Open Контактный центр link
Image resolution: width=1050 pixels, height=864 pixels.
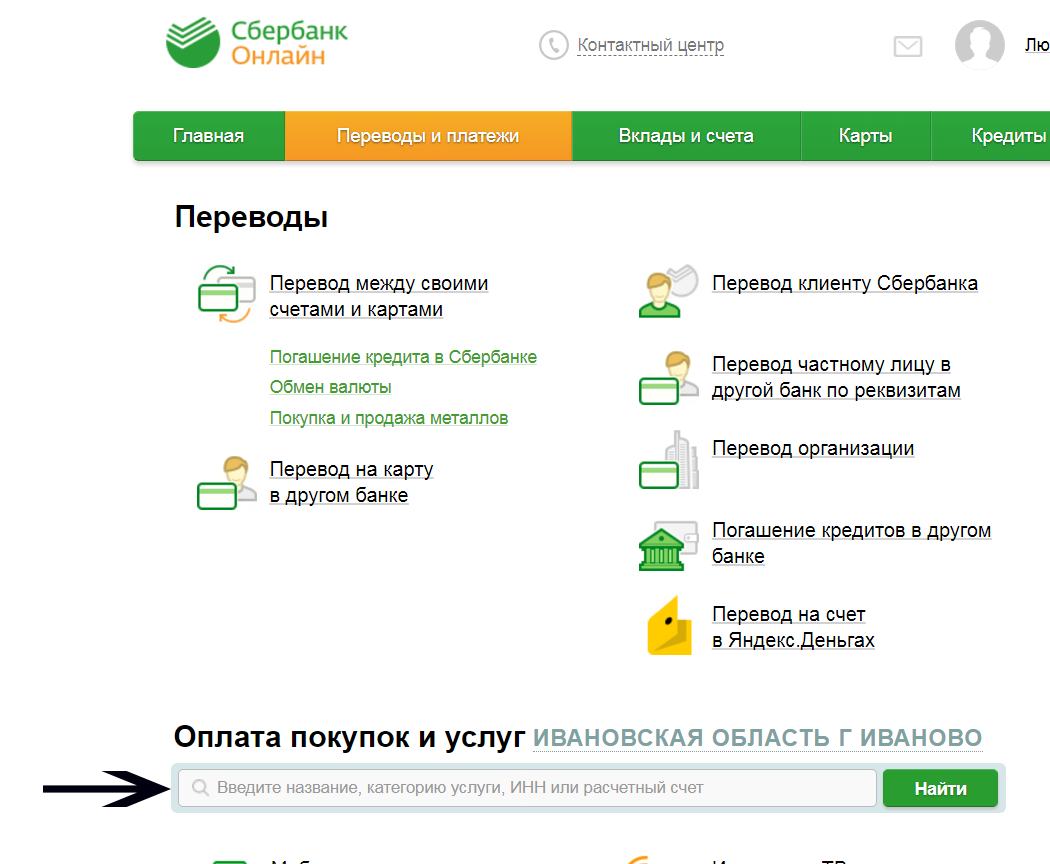[x=651, y=46]
